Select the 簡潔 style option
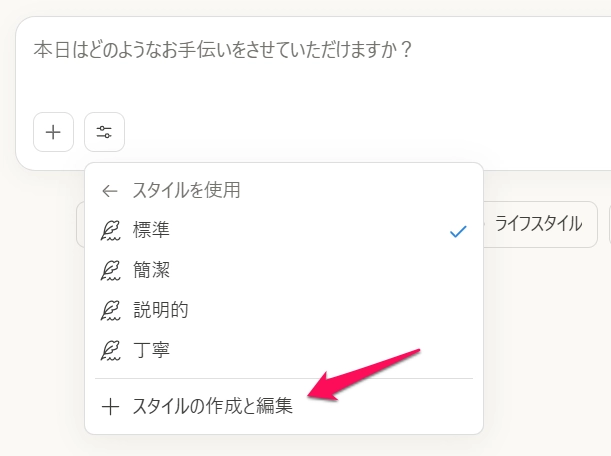The image size is (611, 456). click(x=284, y=270)
